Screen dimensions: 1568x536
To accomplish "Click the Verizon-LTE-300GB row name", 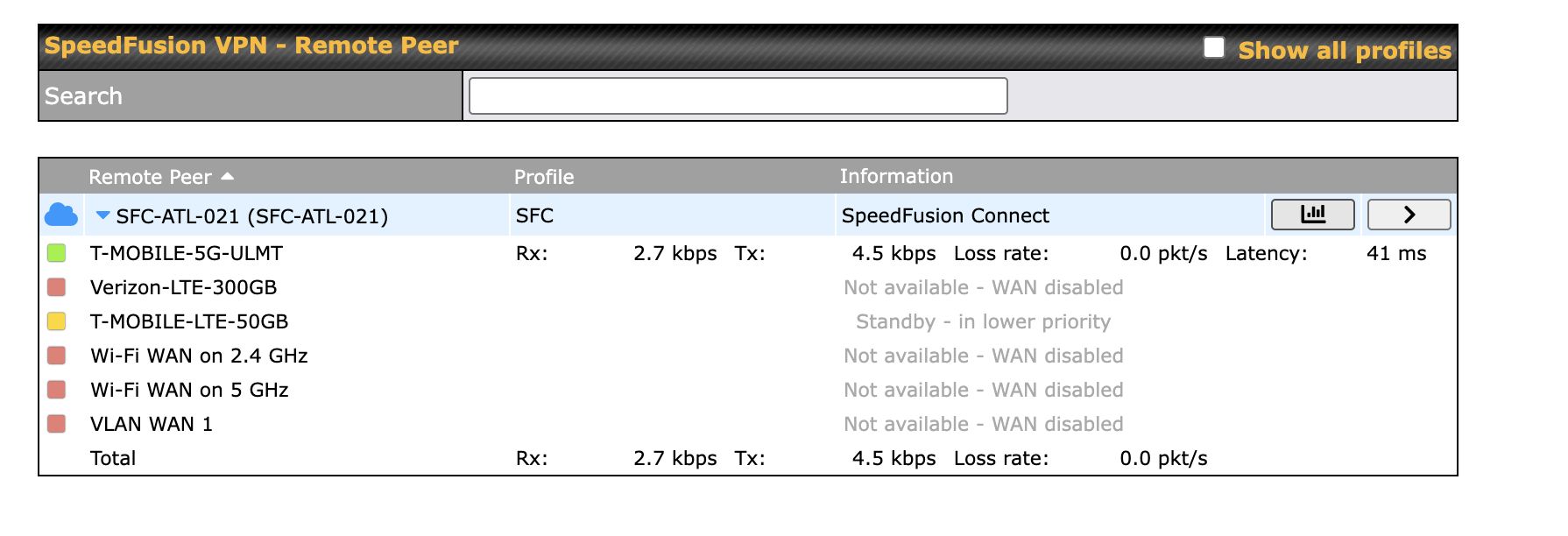I will tap(184, 287).
